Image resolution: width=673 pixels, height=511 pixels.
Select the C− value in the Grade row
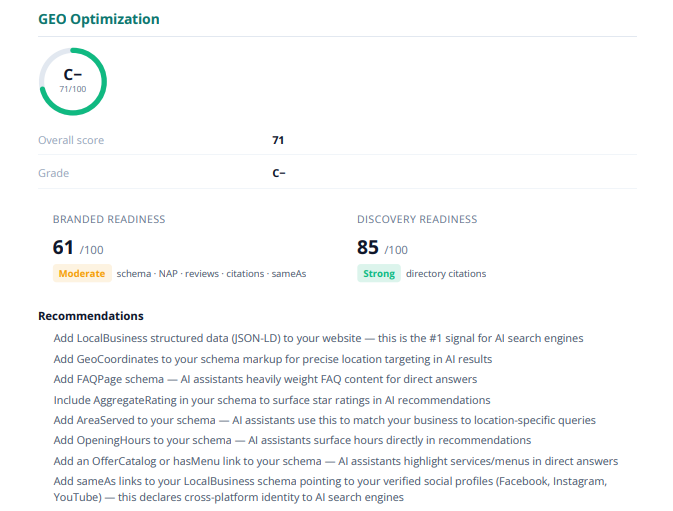(x=279, y=173)
